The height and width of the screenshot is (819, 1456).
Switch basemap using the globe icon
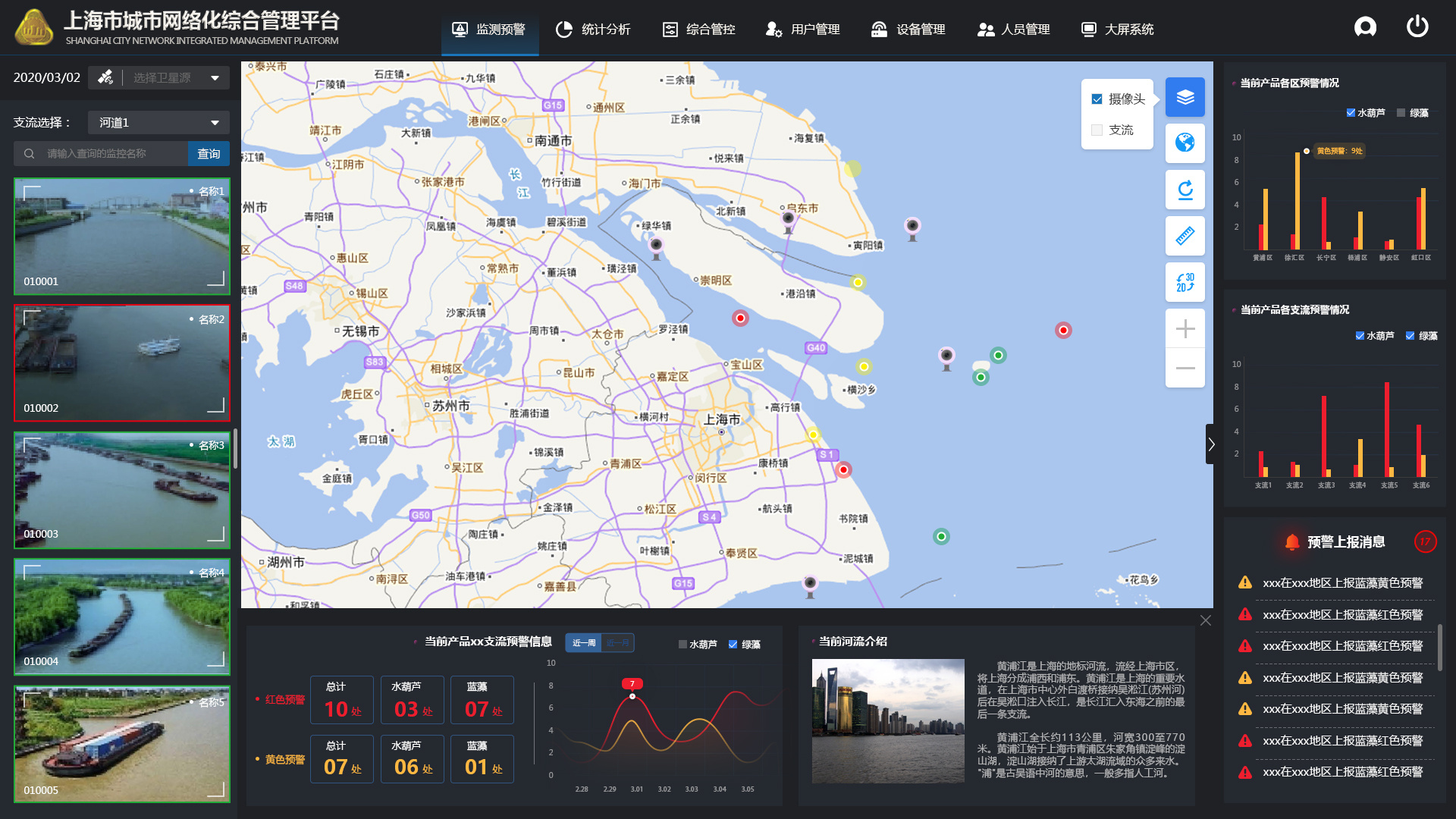coord(1185,143)
